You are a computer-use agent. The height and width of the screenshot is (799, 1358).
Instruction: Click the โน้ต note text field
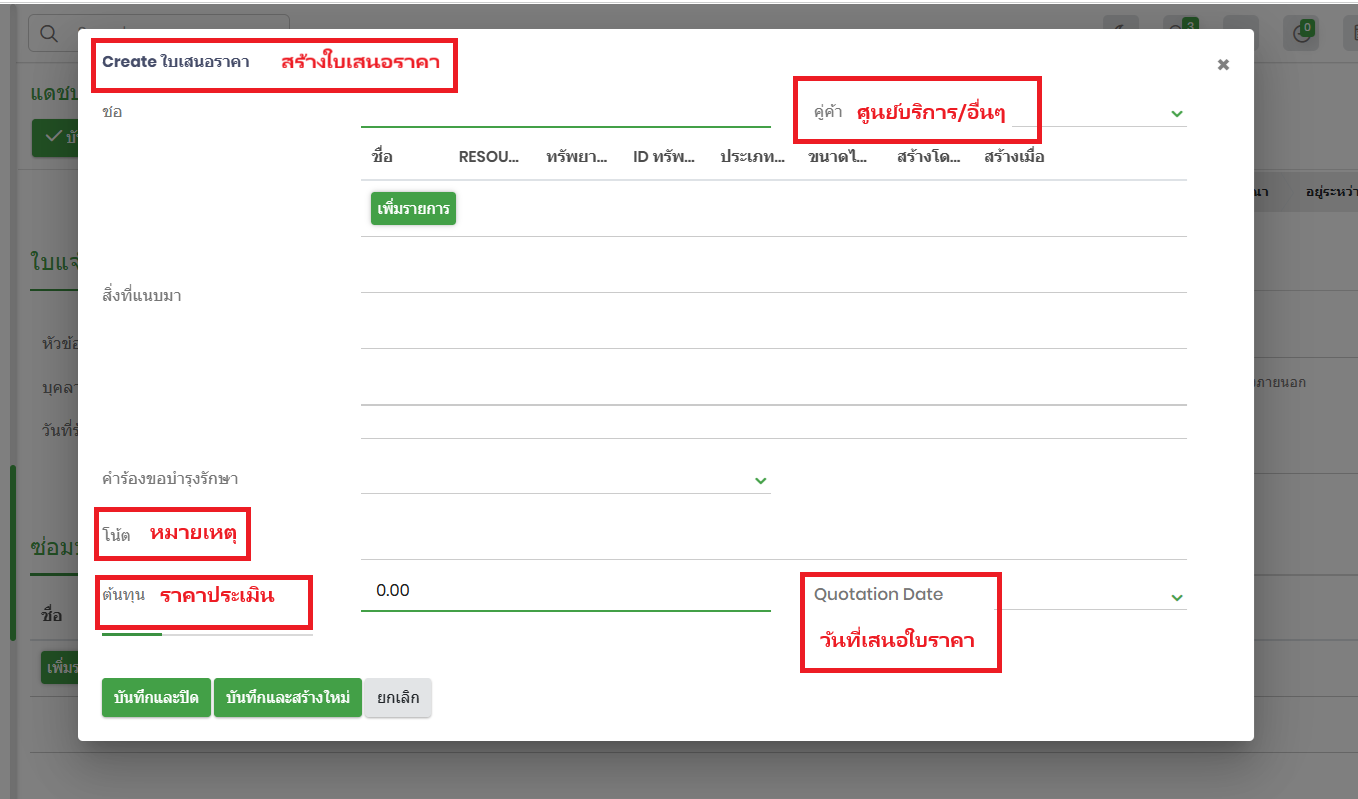tap(772, 537)
